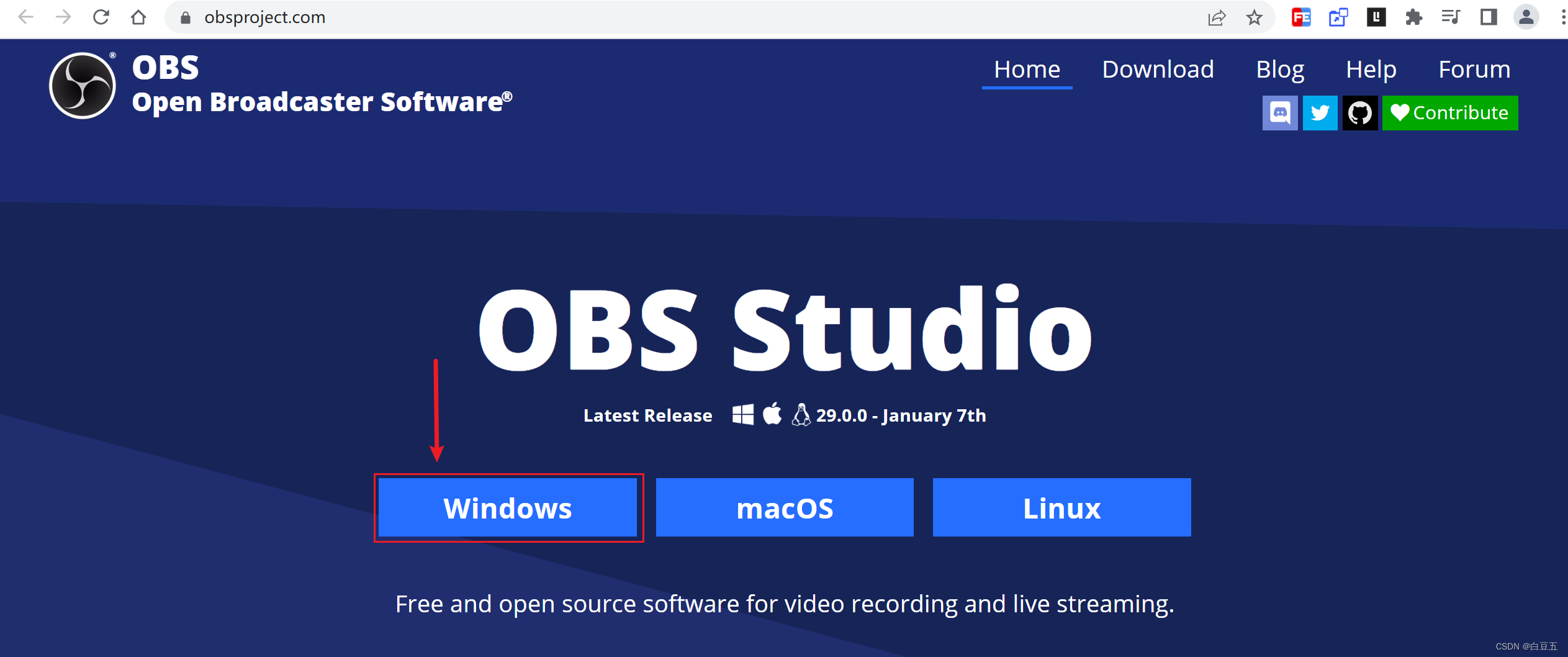This screenshot has width=1568, height=657.
Task: Click the green Contribute button
Action: tap(1450, 113)
